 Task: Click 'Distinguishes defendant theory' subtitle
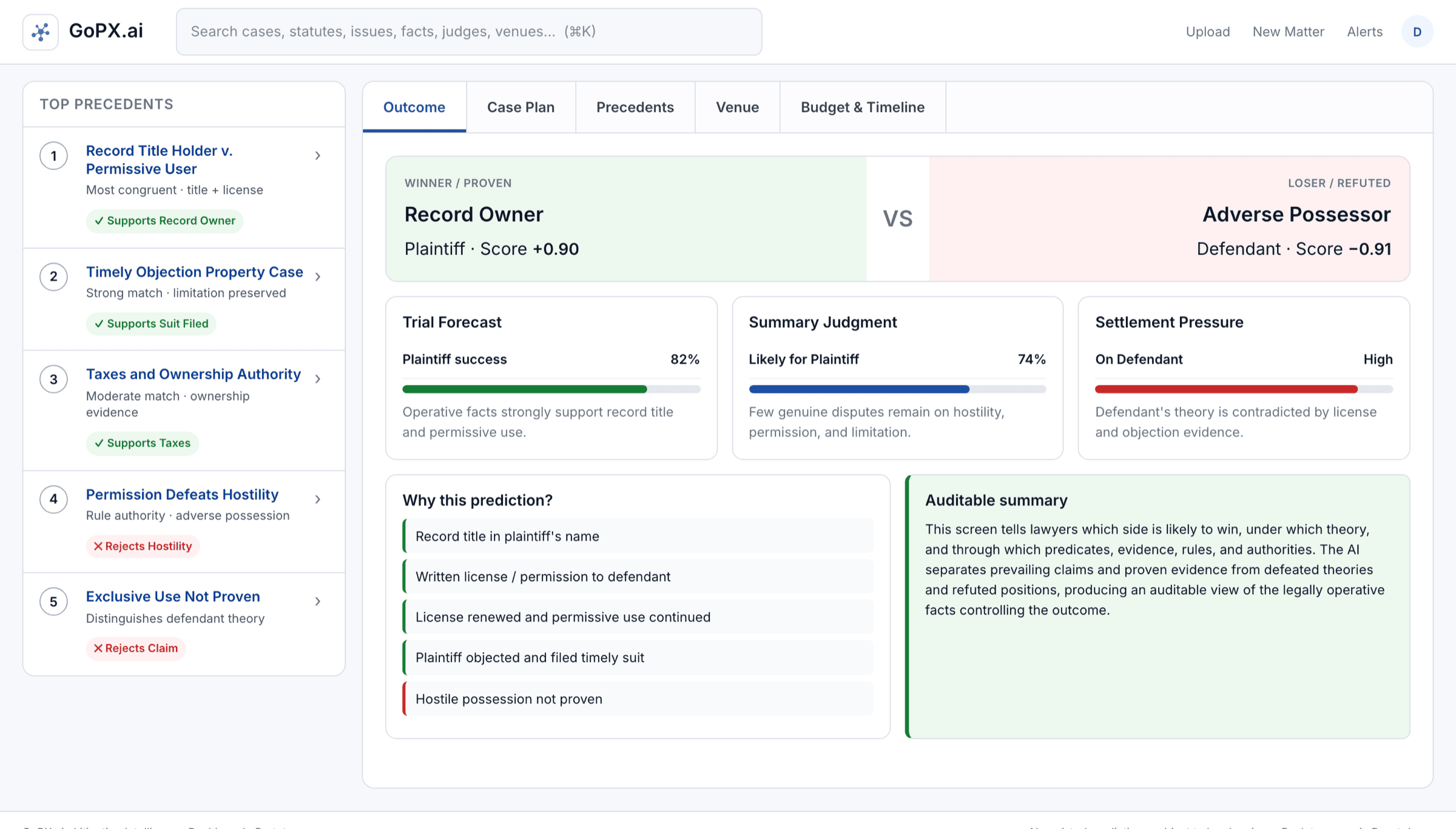click(175, 618)
